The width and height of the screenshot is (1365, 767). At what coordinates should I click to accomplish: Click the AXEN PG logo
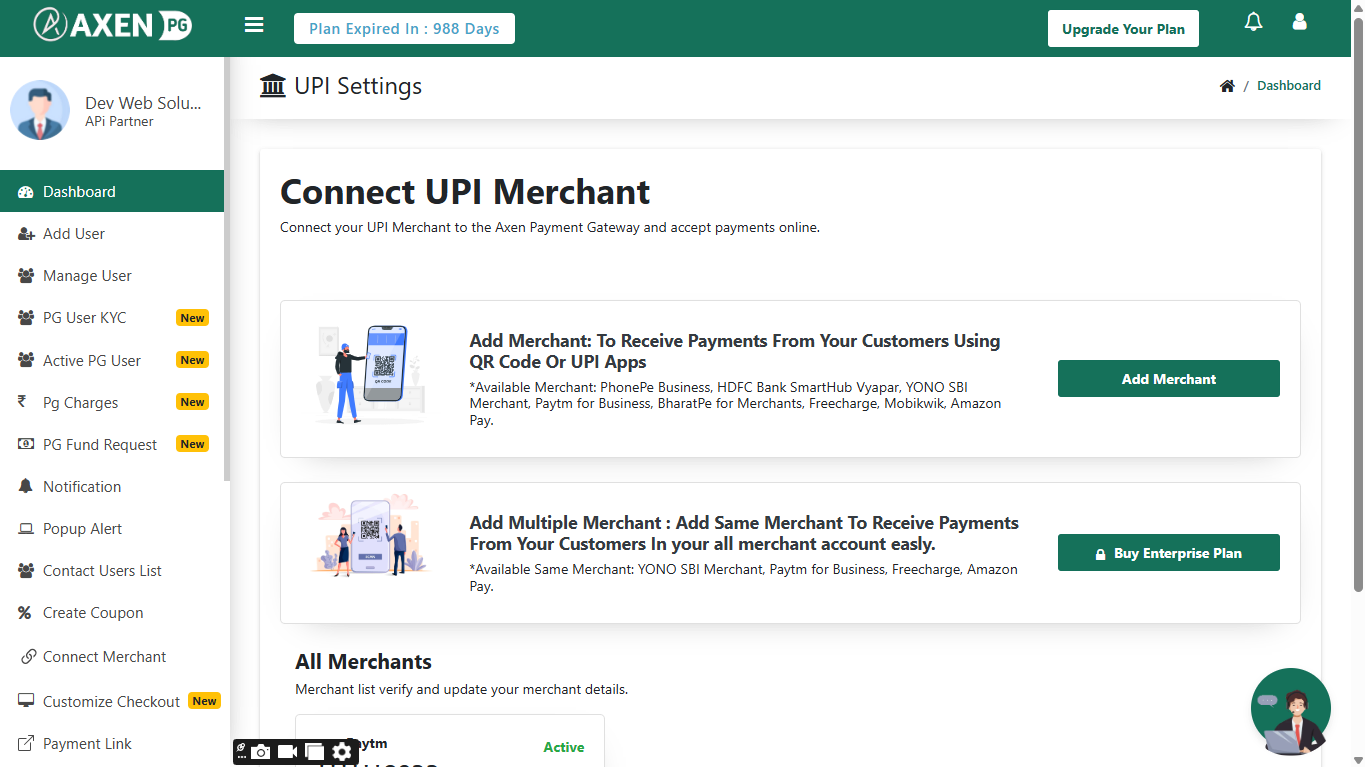click(112, 25)
